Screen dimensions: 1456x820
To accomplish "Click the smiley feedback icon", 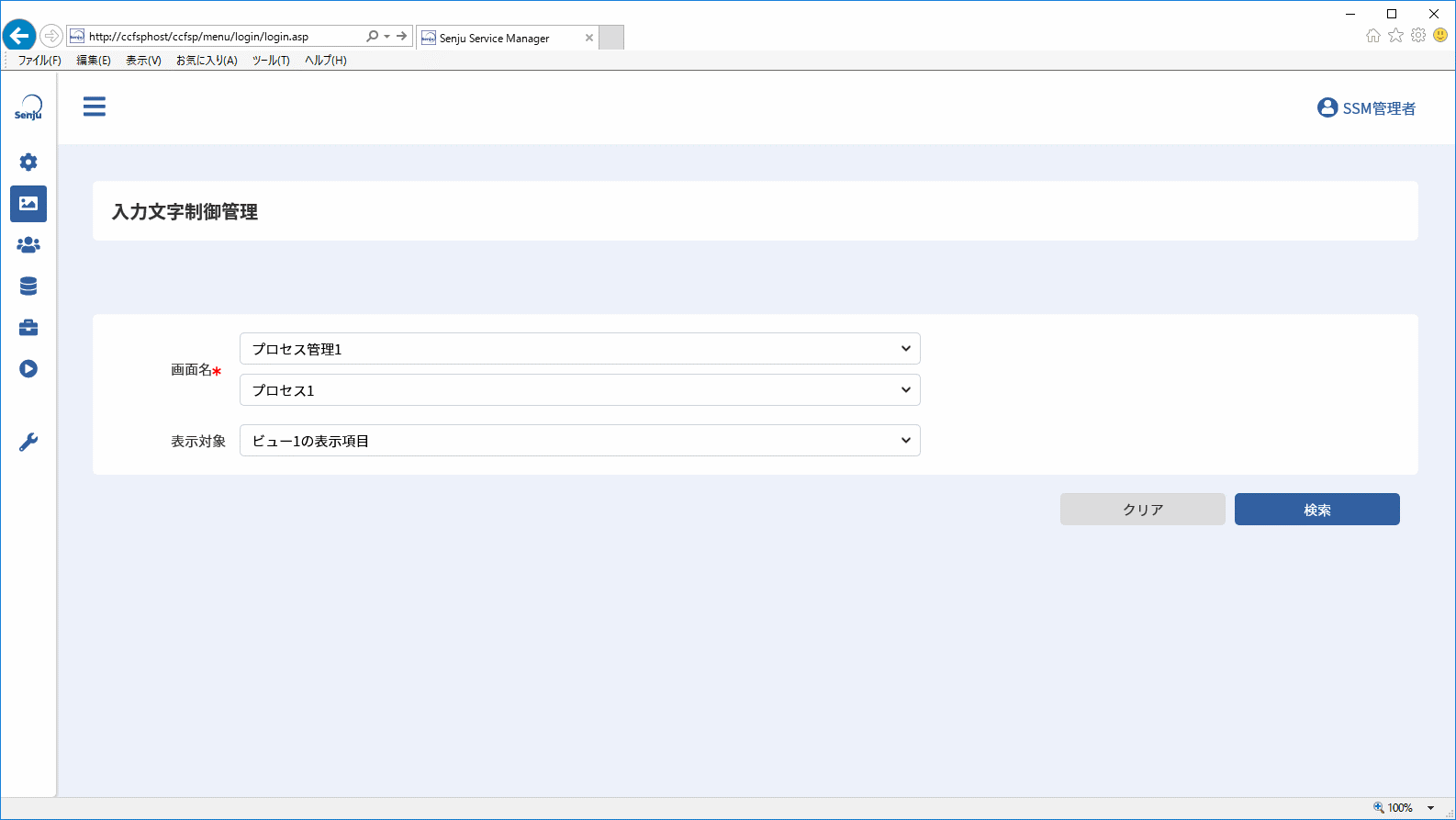I will click(1440, 35).
